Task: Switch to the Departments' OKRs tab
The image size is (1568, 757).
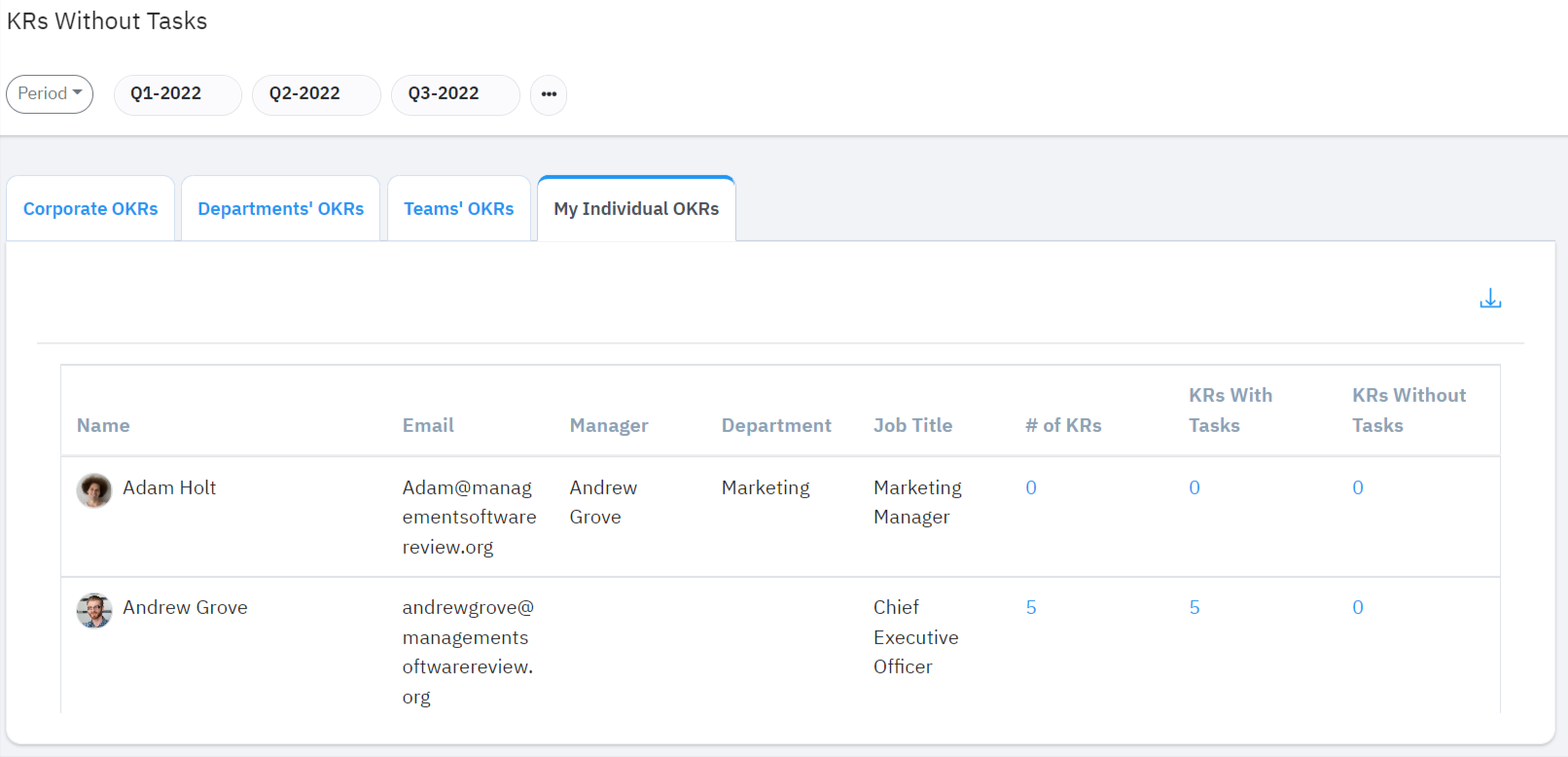Action: point(280,209)
